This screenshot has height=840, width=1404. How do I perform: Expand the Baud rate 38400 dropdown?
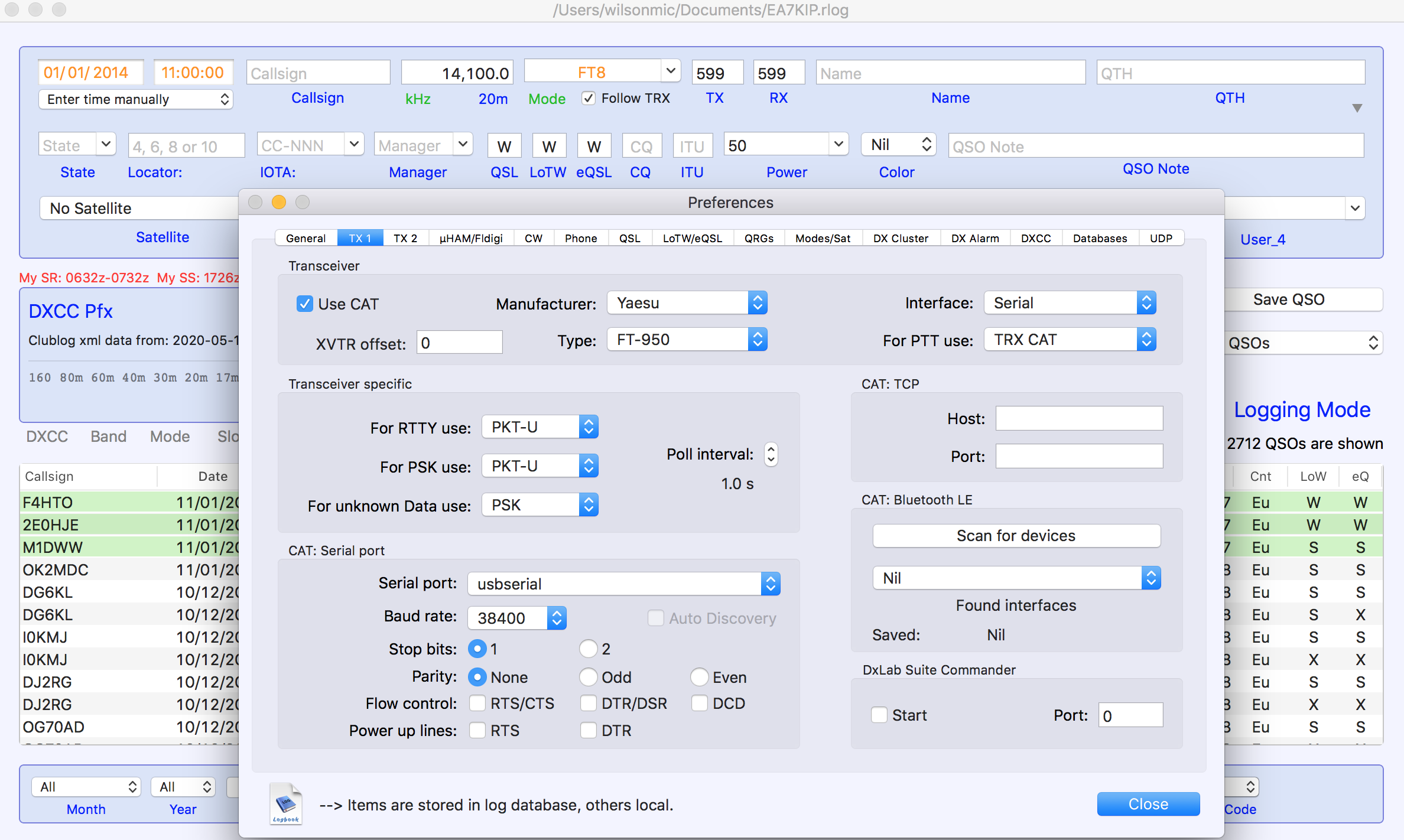pos(517,618)
